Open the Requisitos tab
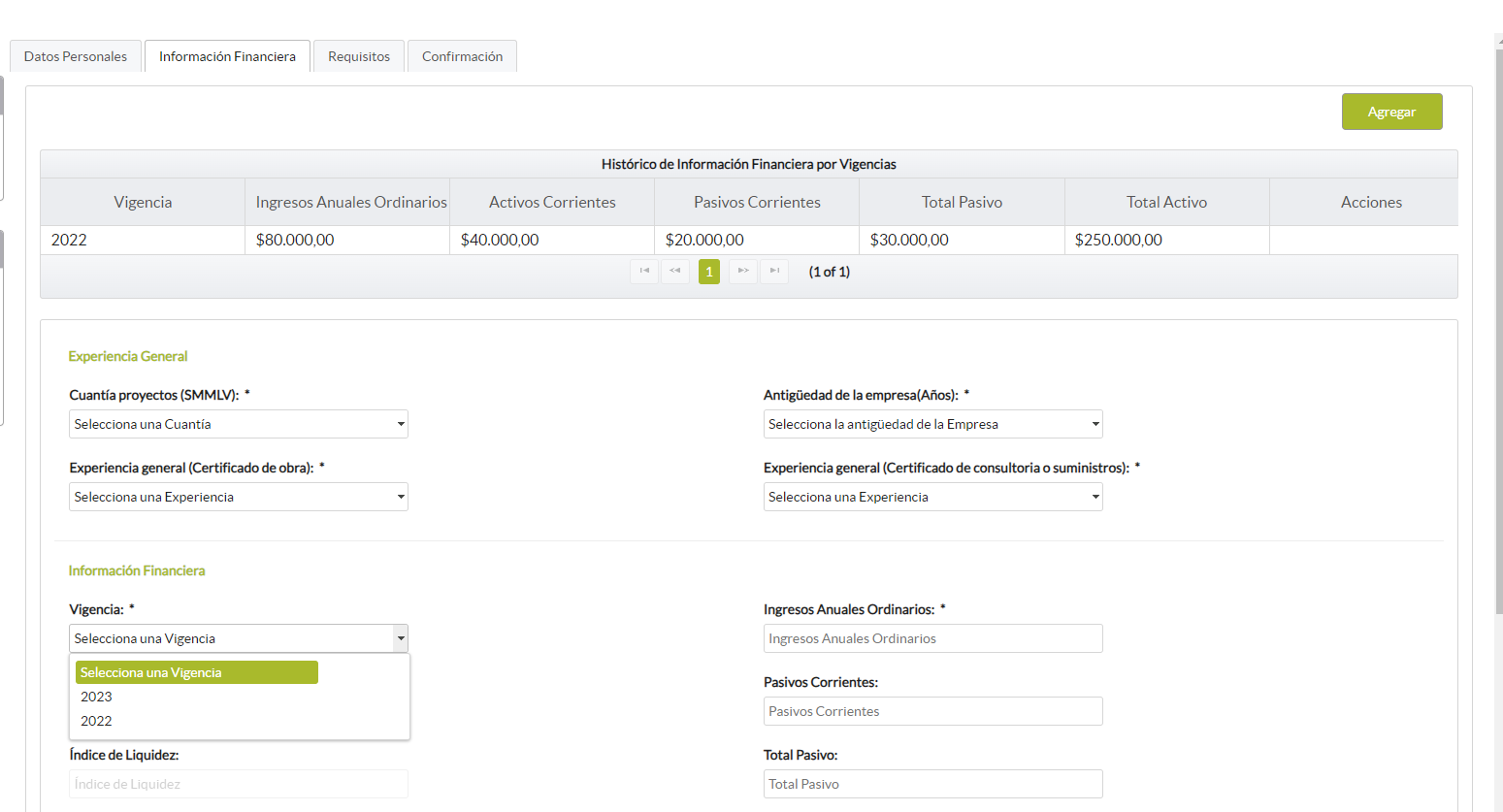The width and height of the screenshot is (1503, 812). click(359, 56)
